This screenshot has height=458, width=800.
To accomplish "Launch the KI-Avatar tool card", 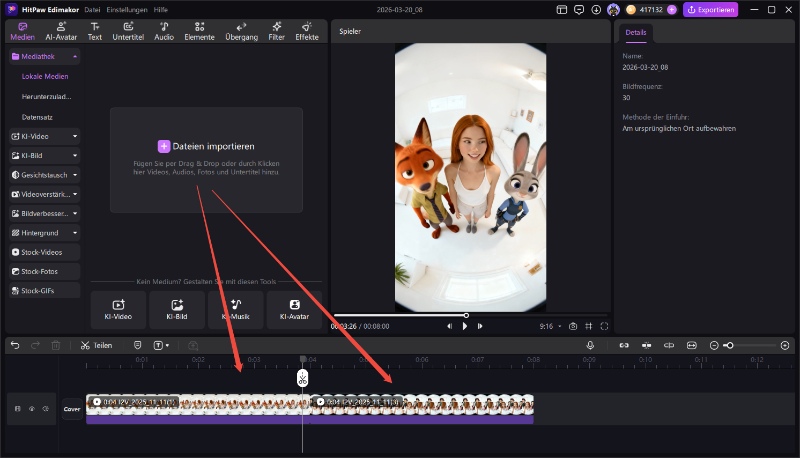I will pyautogui.click(x=294, y=310).
